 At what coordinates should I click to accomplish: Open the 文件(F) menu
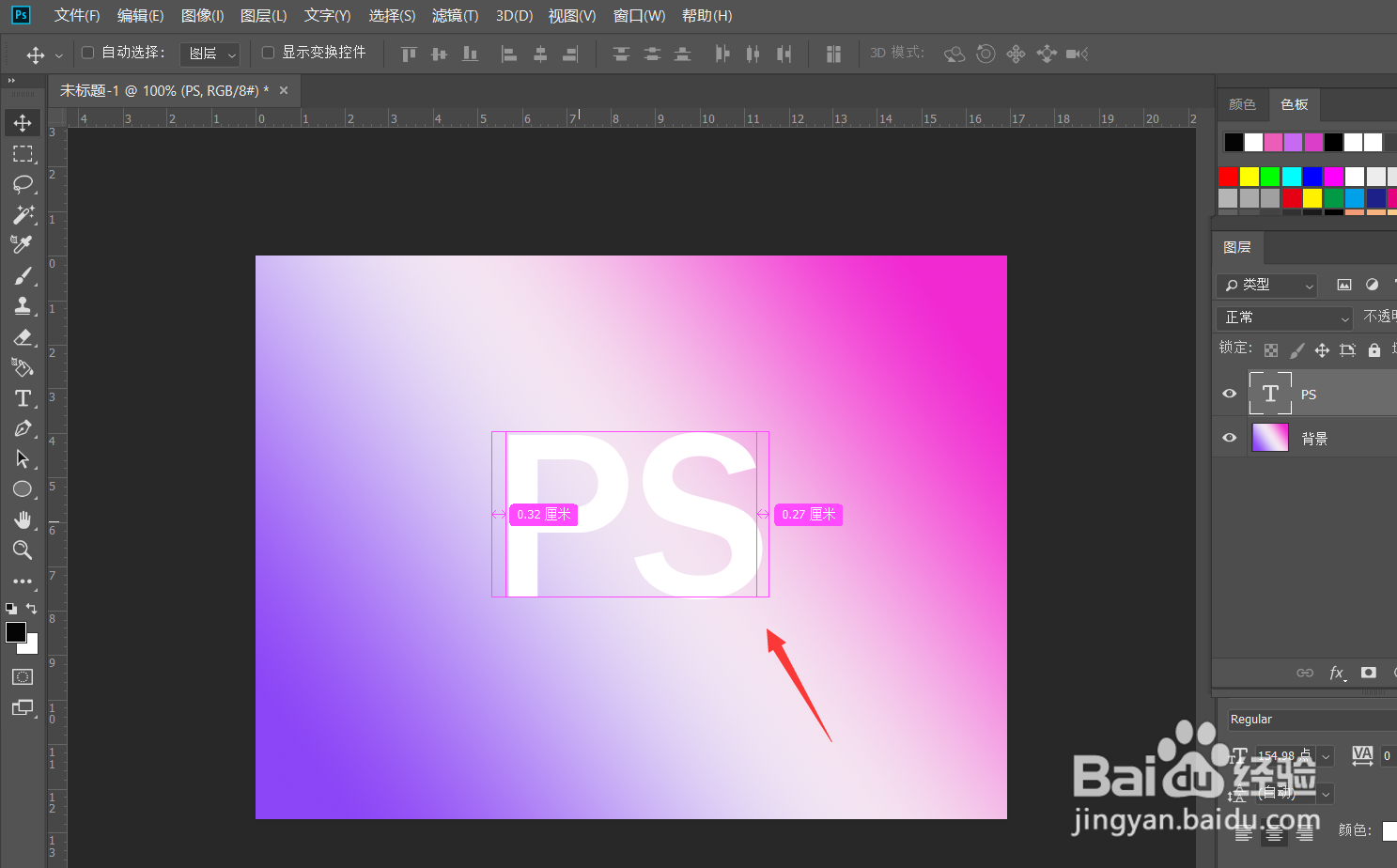point(77,16)
